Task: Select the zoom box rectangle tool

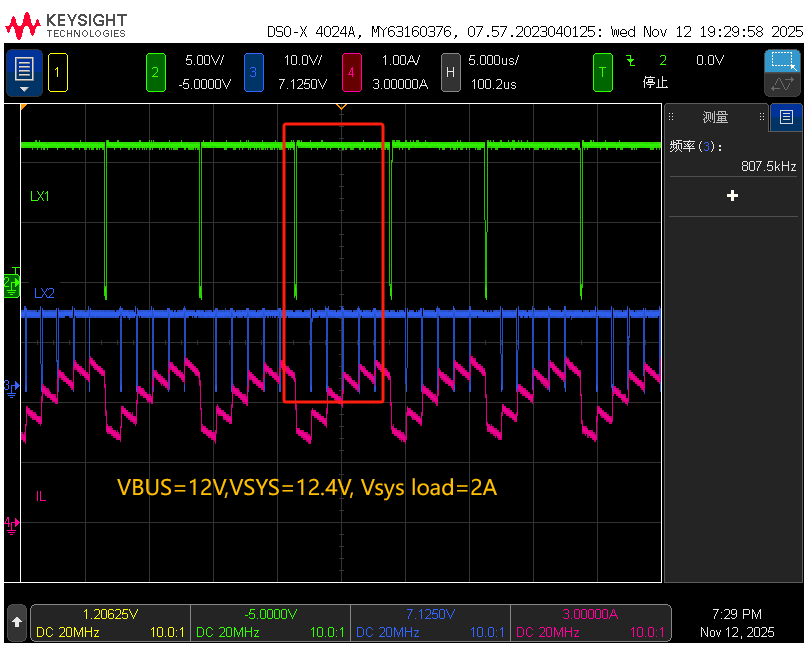Action: click(782, 61)
